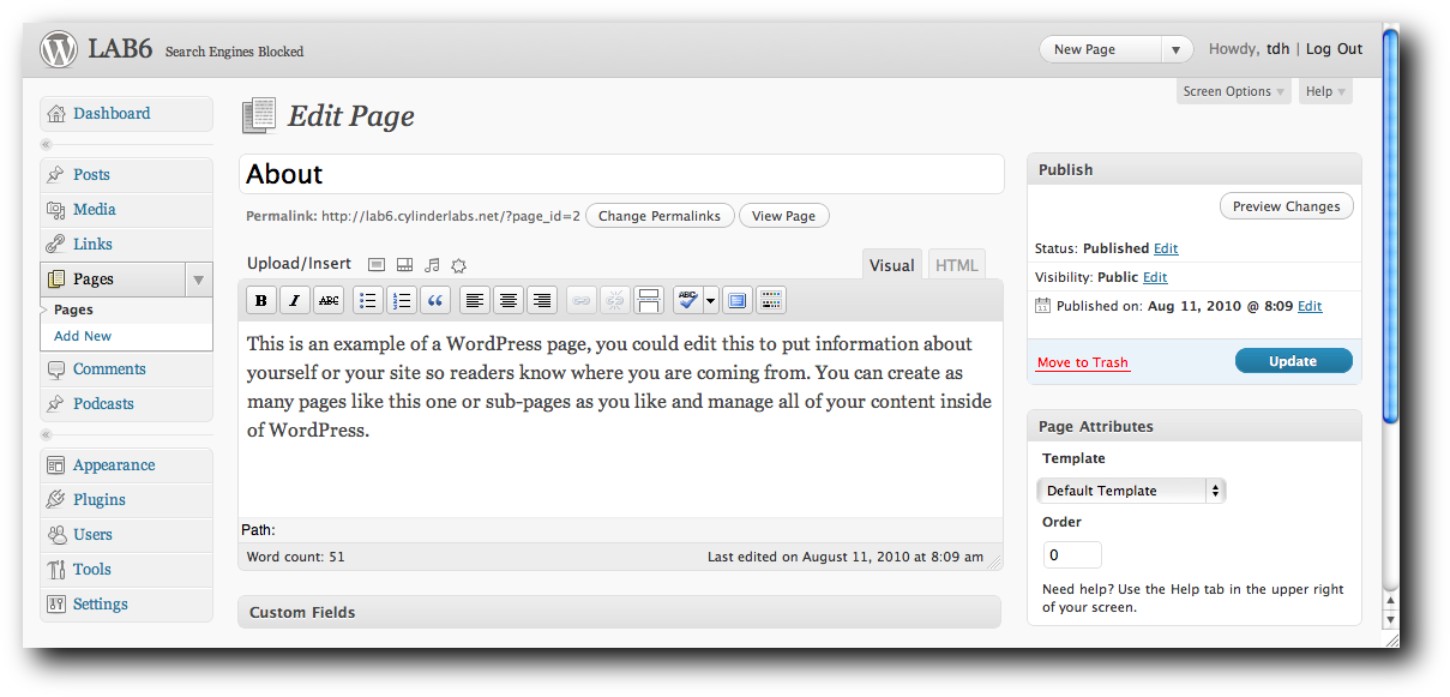This screenshot has width=1450, height=697.
Task: Click the View Page button
Action: (x=784, y=216)
